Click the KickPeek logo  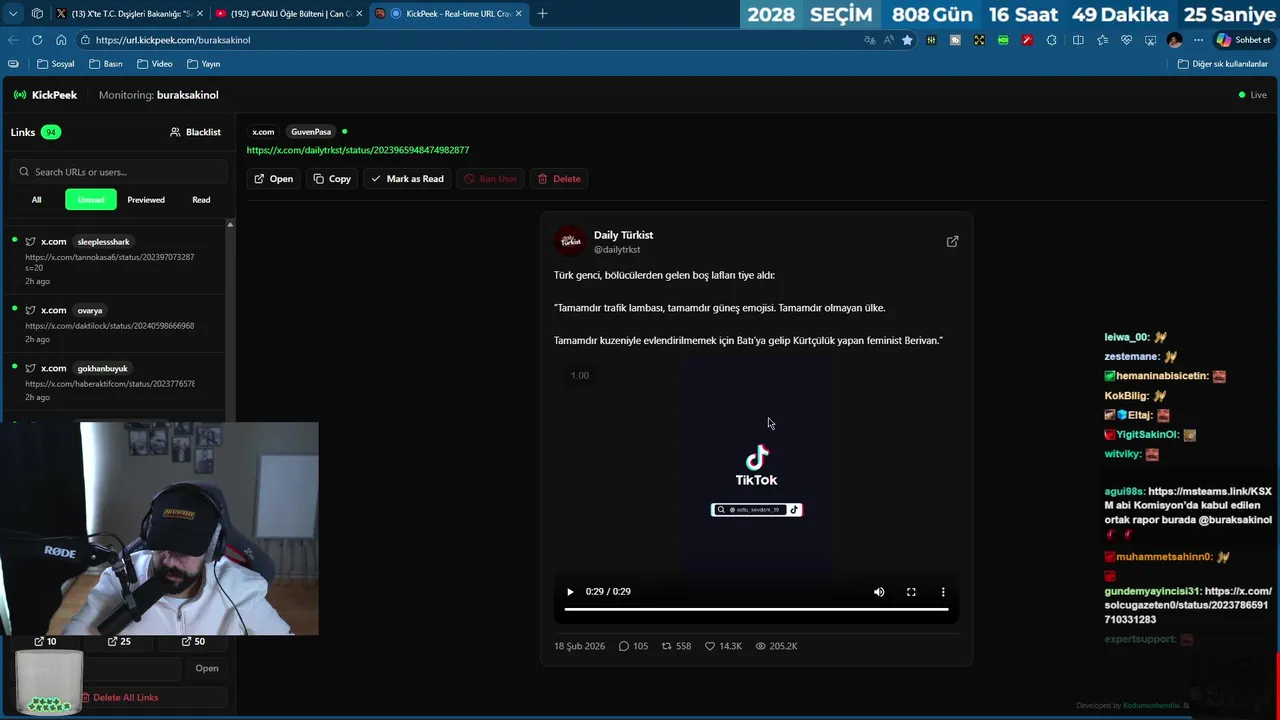click(45, 95)
